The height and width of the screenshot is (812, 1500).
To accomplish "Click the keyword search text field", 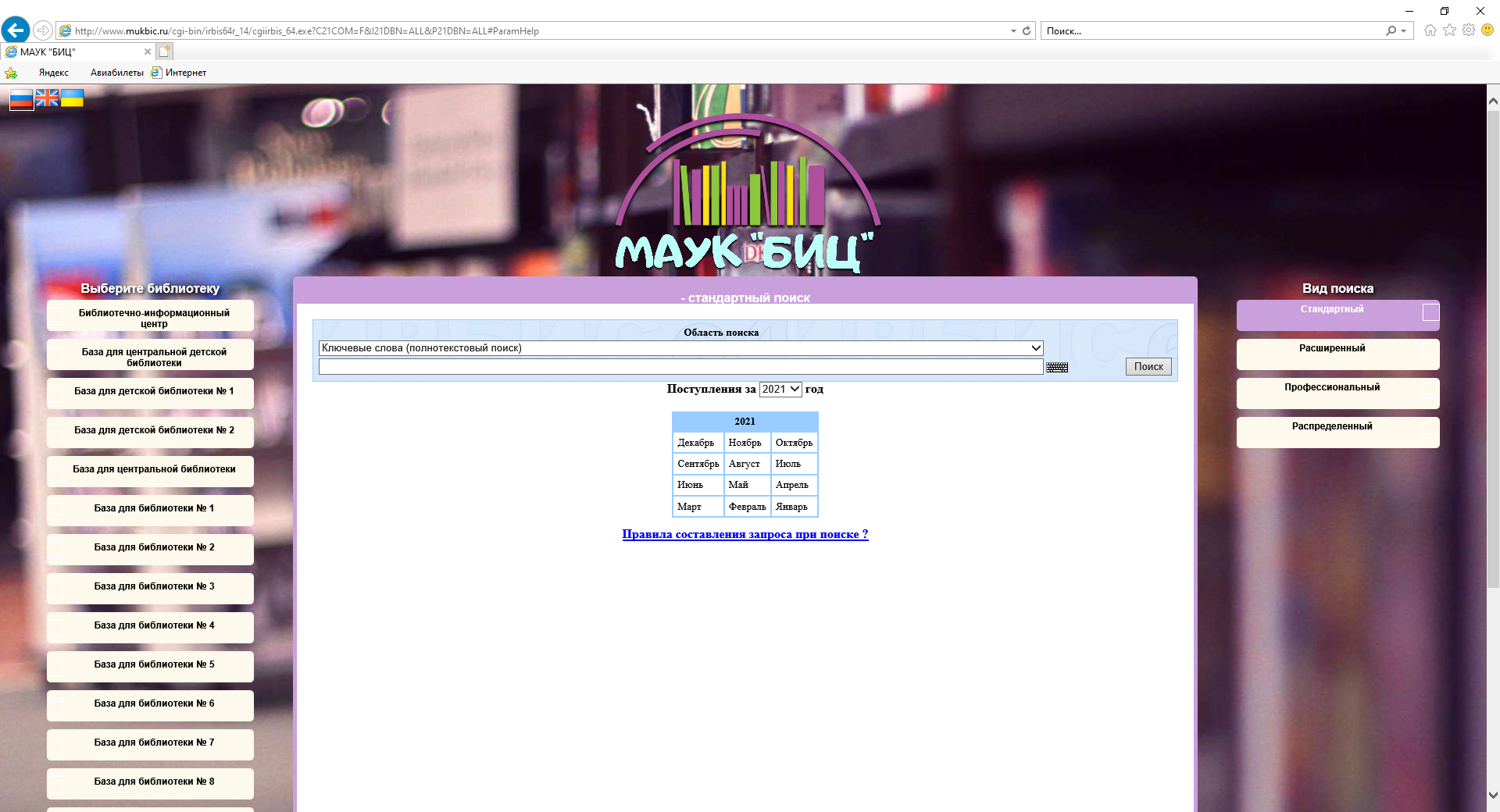I will 680,367.
